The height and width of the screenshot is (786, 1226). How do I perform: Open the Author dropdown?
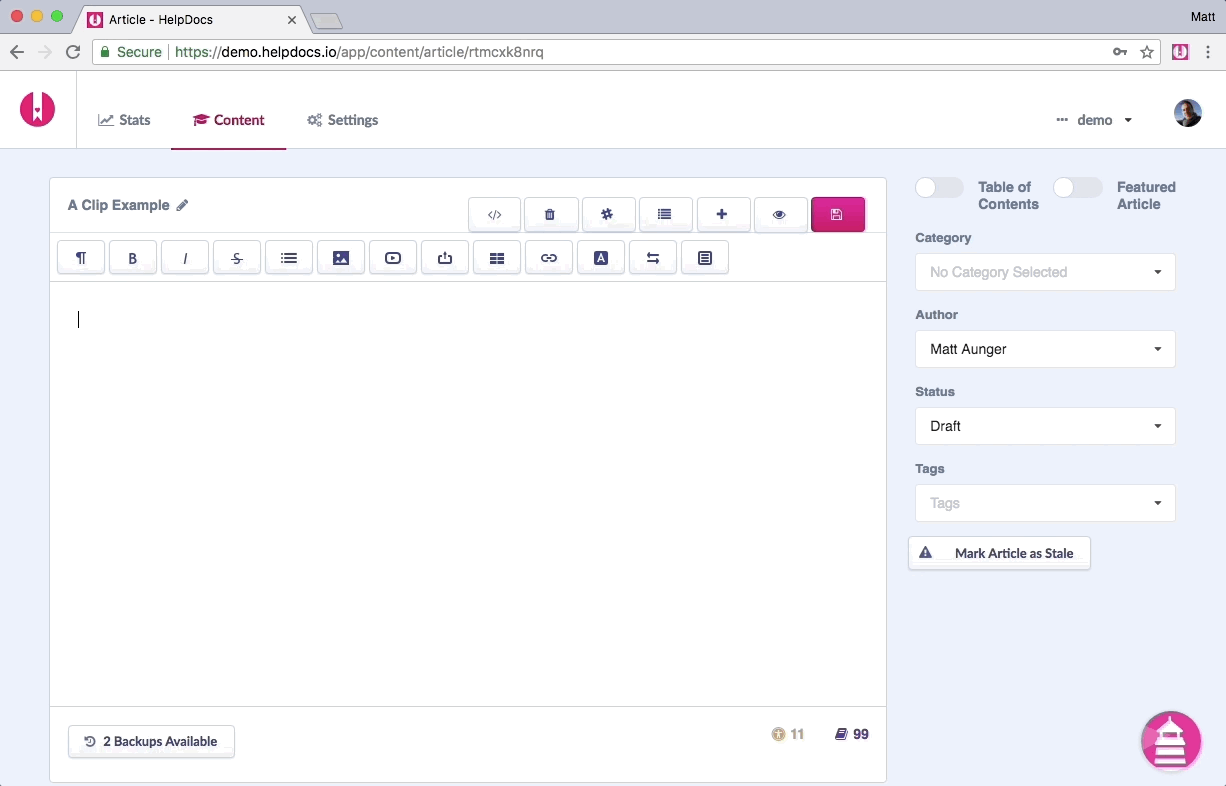1045,349
